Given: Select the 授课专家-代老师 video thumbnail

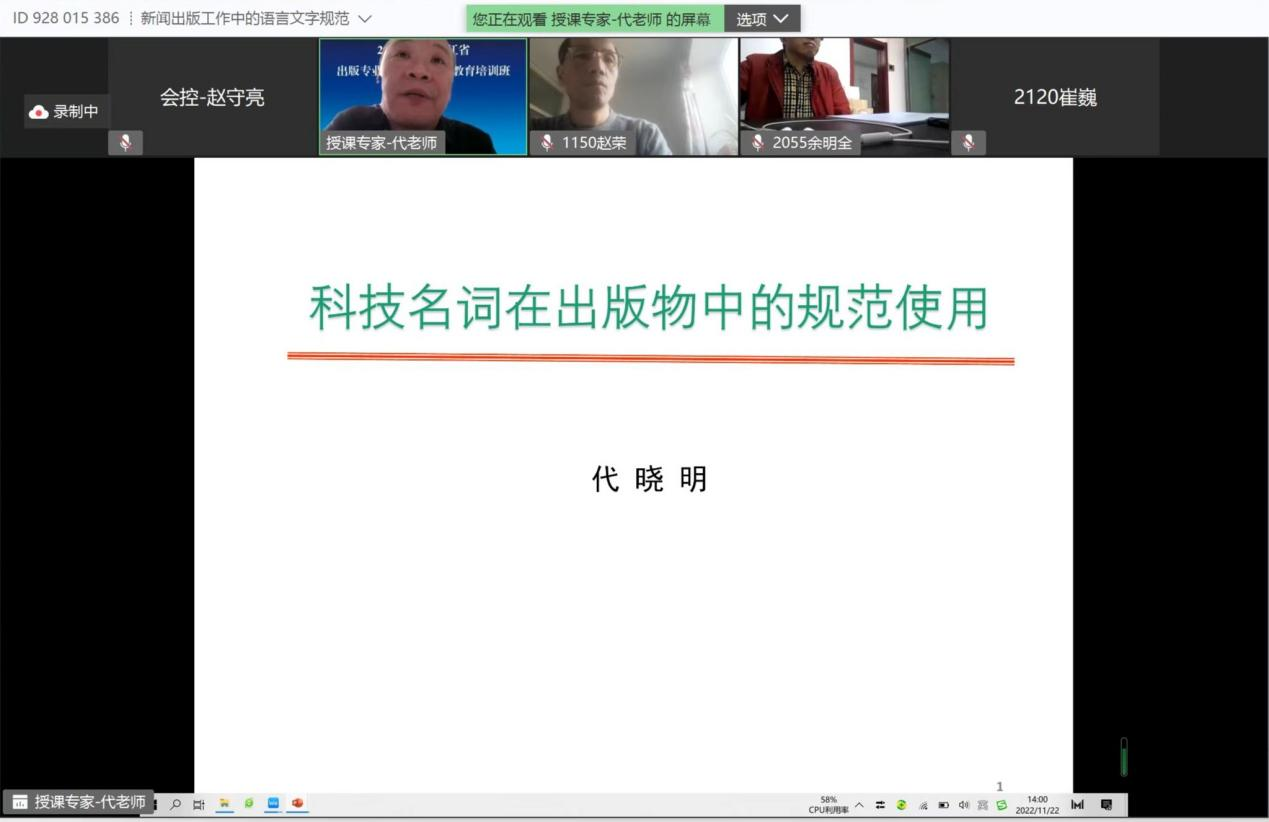Looking at the screenshot, I should tap(422, 95).
